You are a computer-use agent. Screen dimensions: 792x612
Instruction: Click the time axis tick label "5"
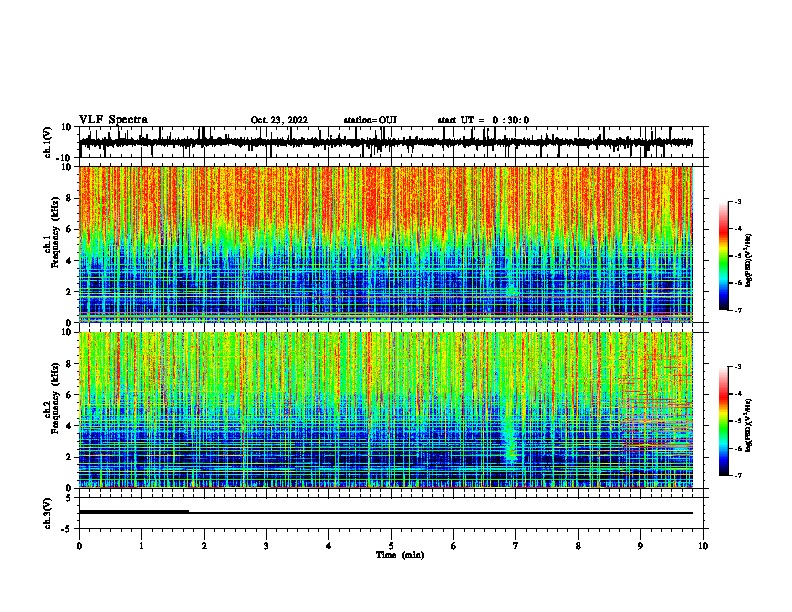click(391, 545)
